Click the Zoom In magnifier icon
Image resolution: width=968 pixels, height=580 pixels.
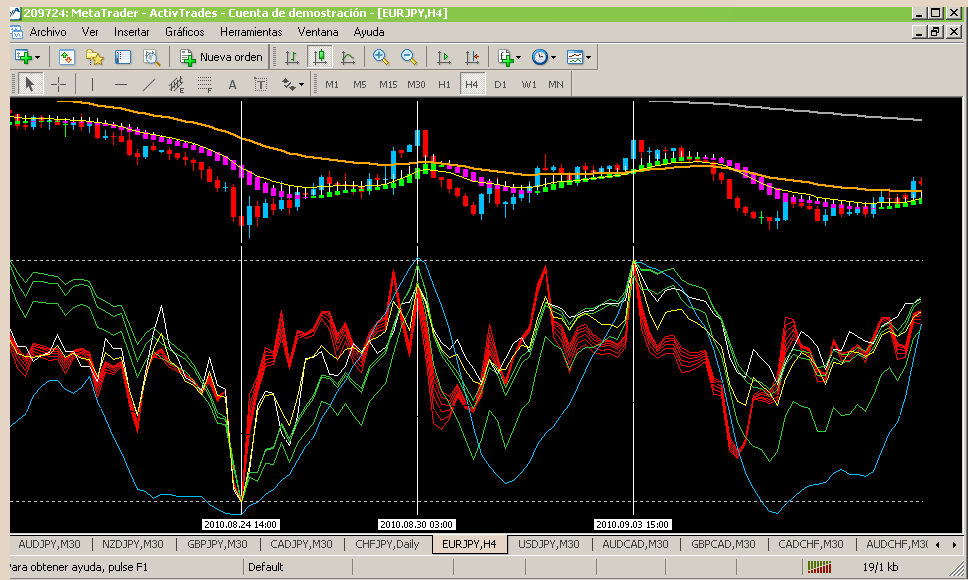380,58
